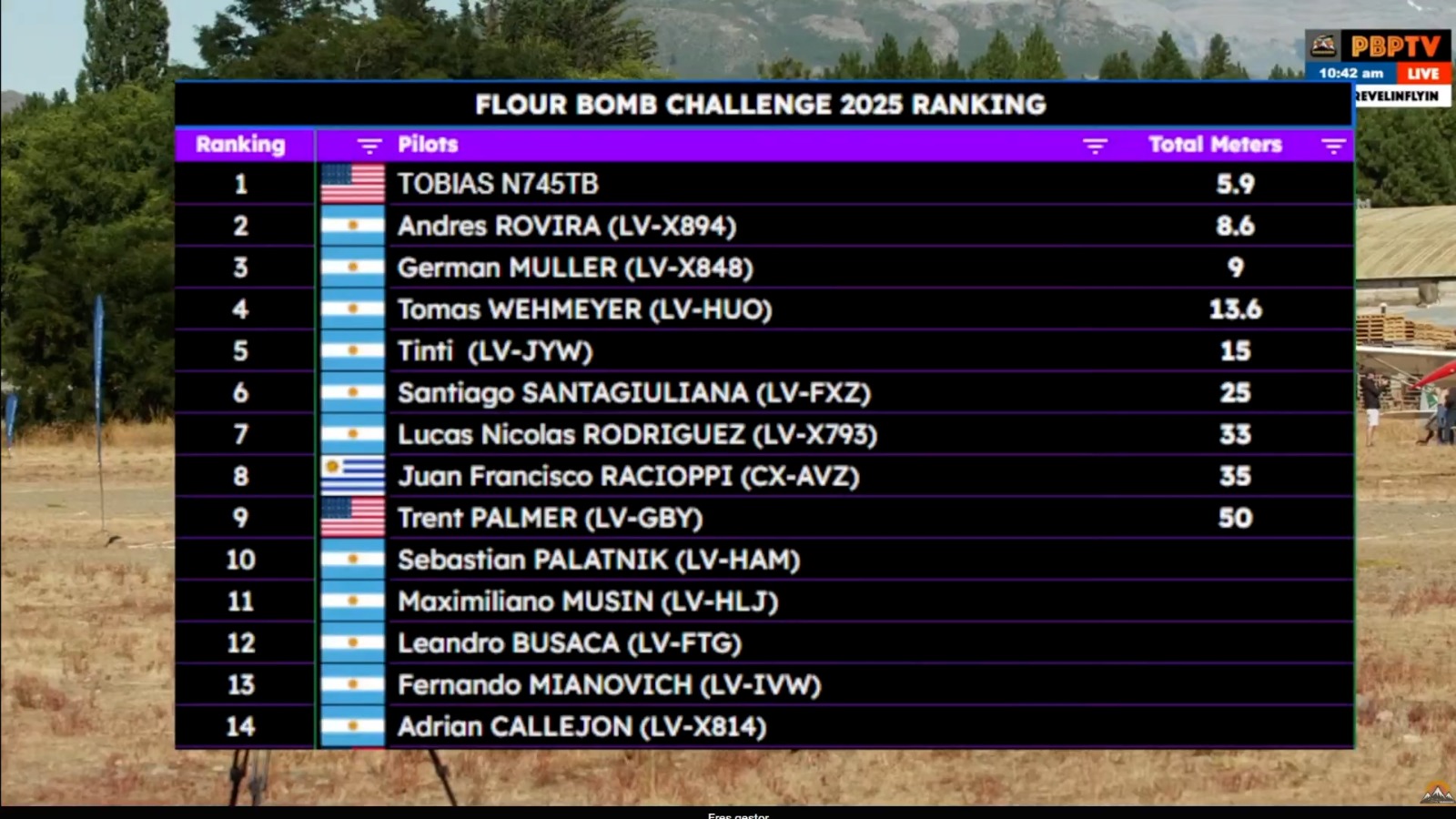The height and width of the screenshot is (819, 1456).
Task: Click Santiago SANTAGIULIANA (LV-FXZ) entry
Action: click(x=634, y=393)
